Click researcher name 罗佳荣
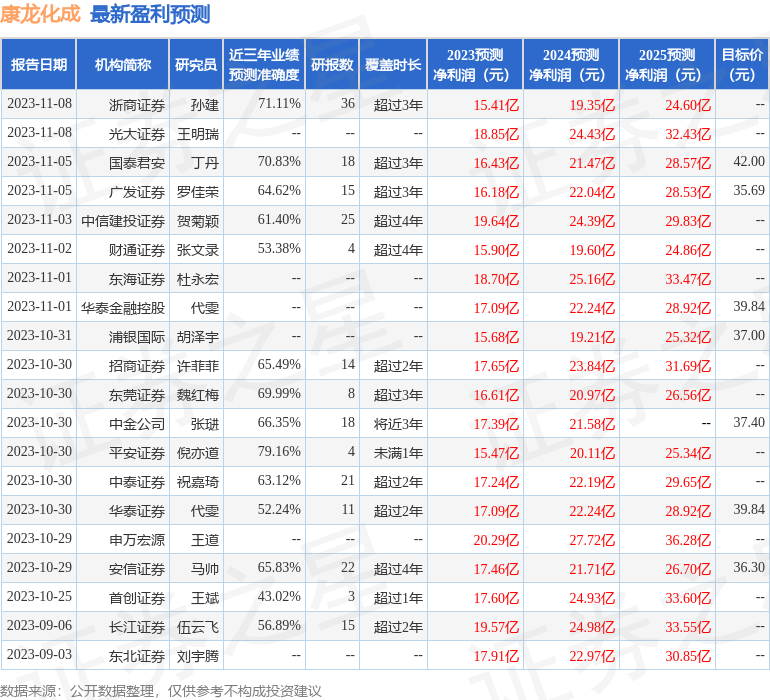Image resolution: width=770 pixels, height=700 pixels. tap(198, 192)
